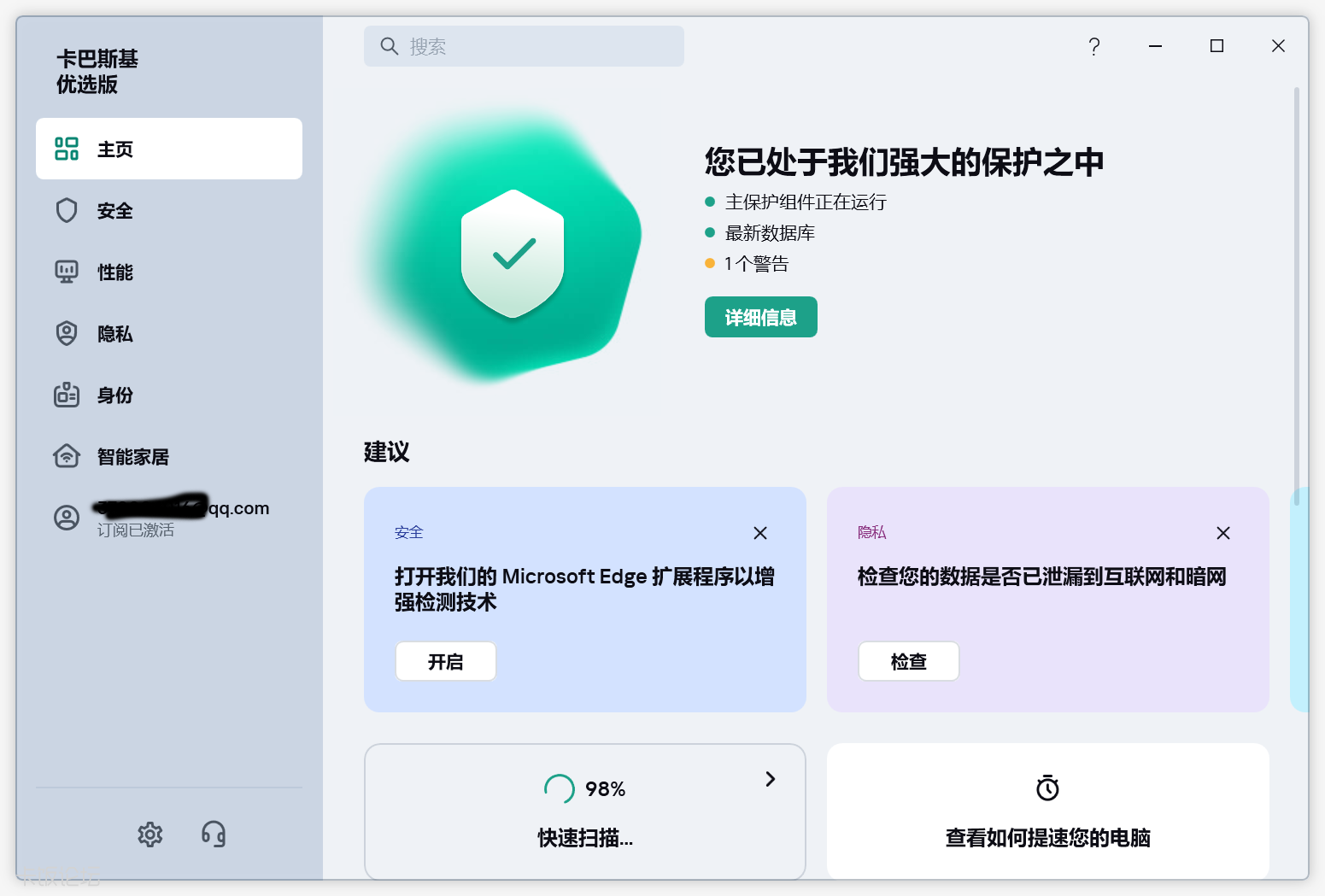This screenshot has width=1325, height=896.
Task: Click the partially visible next recommendation card
Action: coord(1299,600)
